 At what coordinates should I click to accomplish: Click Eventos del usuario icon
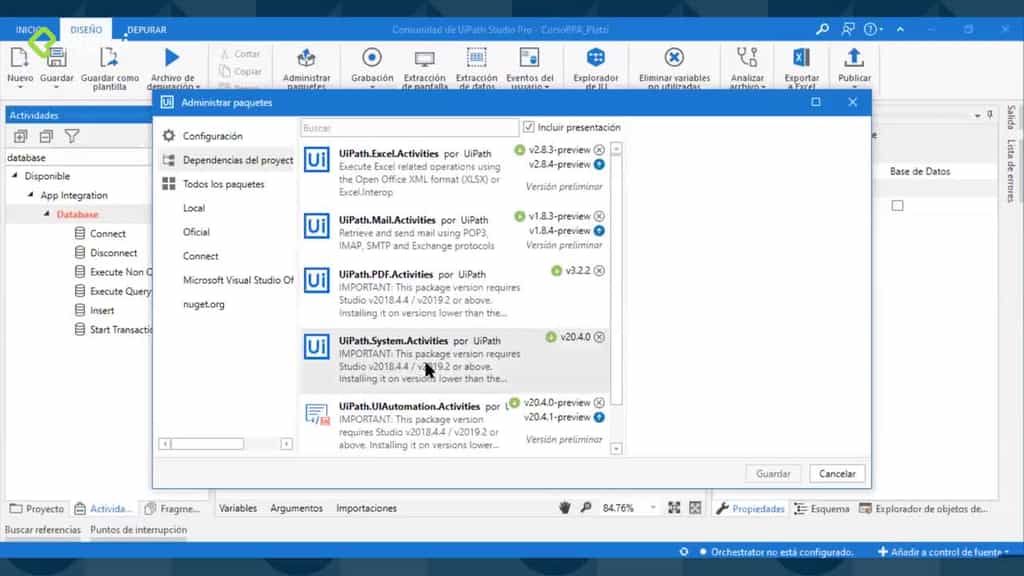click(x=529, y=57)
